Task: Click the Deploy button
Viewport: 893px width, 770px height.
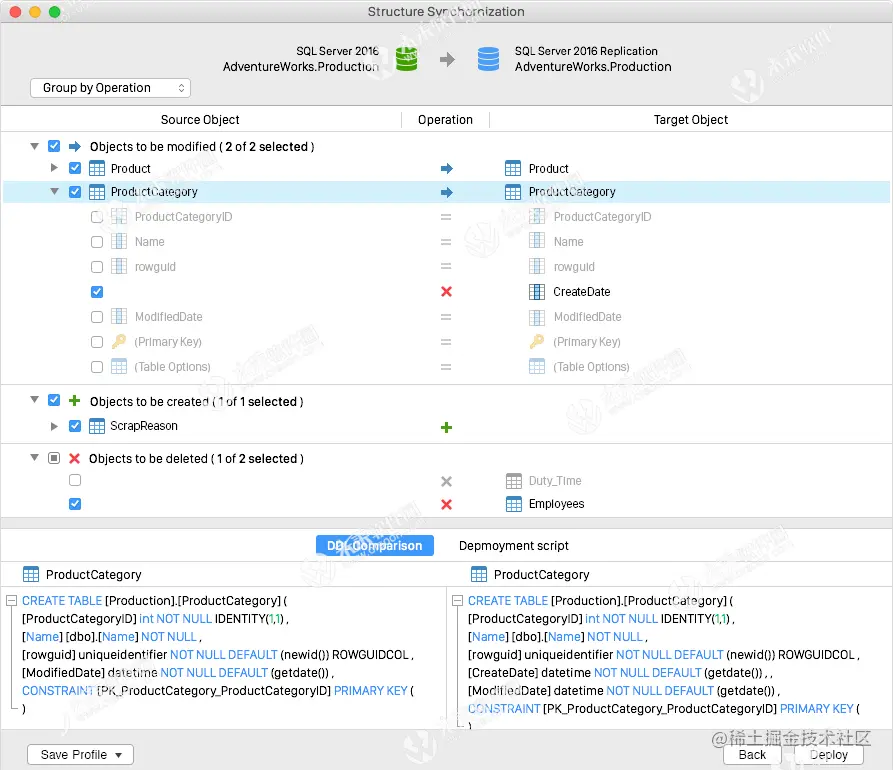Action: pos(829,755)
